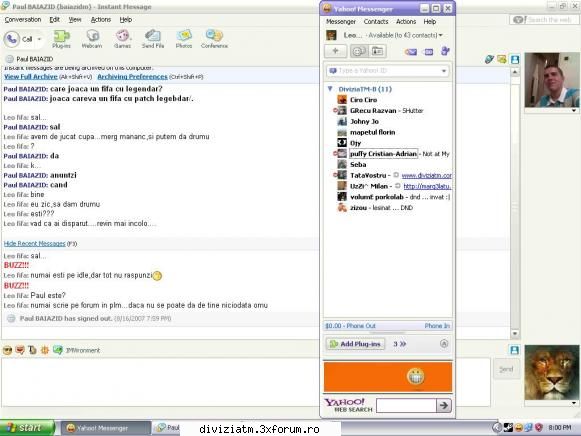The image size is (581, 436).
Task: Open TataVostru's www.diviziatm link
Action: 426,175
